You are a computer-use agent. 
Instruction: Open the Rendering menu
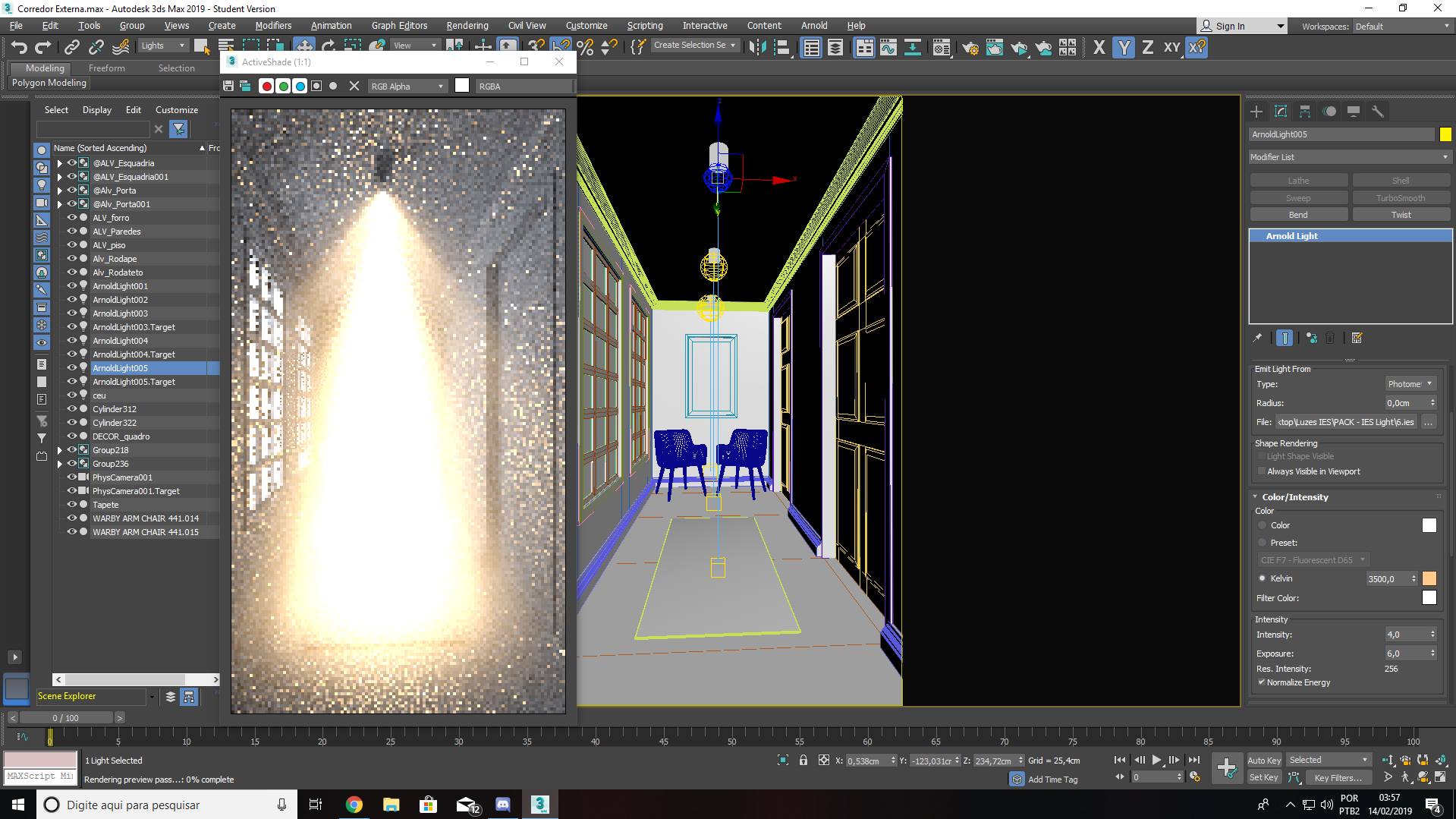pyautogui.click(x=467, y=26)
